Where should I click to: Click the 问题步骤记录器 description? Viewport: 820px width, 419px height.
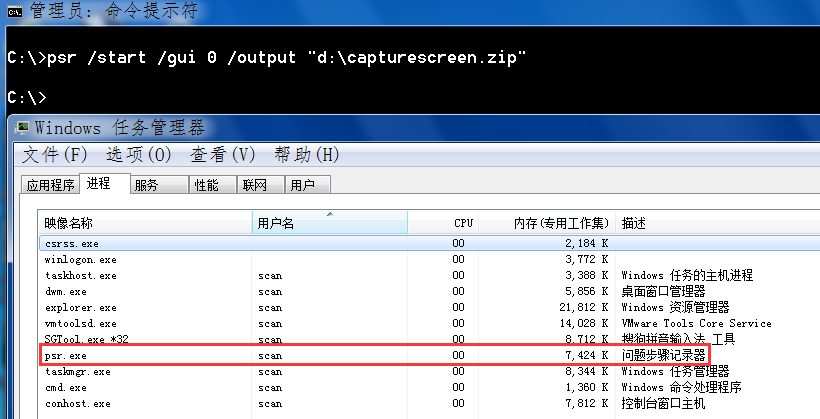664,356
